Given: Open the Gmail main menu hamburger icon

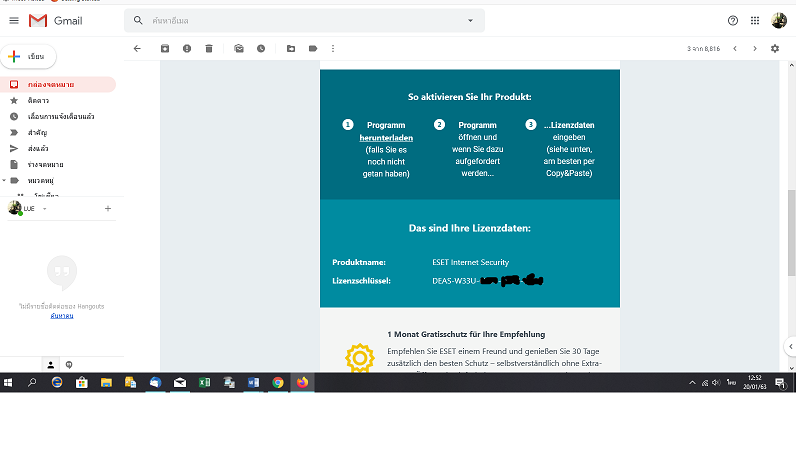Looking at the screenshot, I should point(14,20).
